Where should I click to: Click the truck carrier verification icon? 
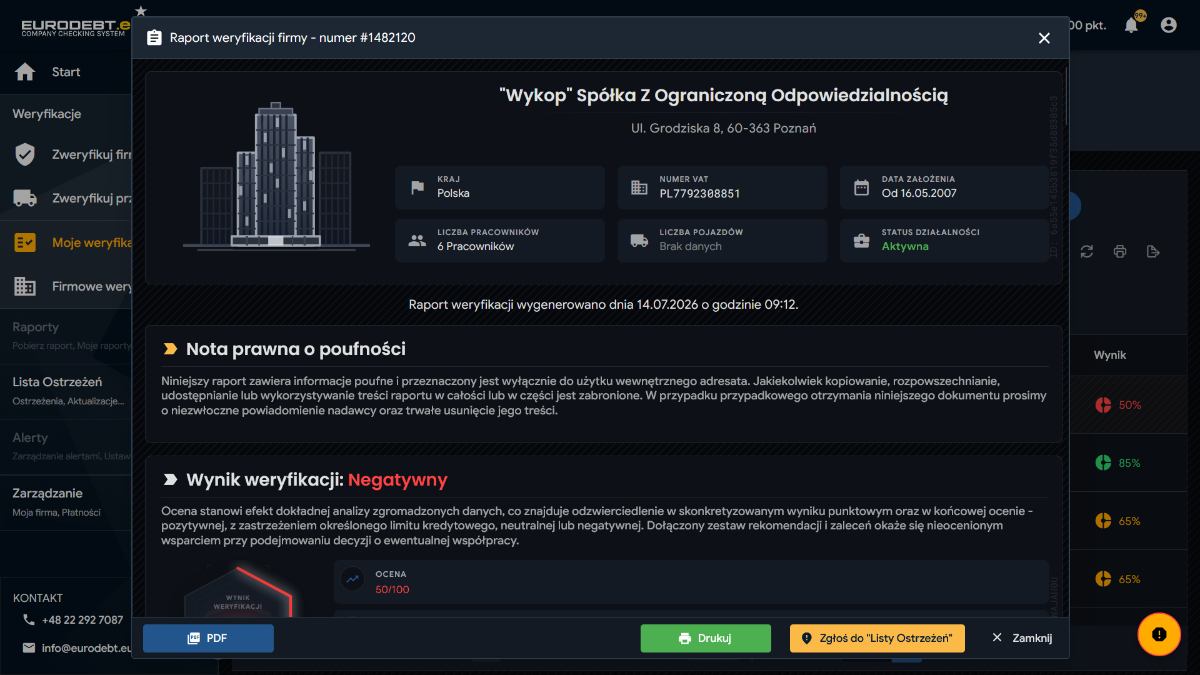tap(25, 198)
